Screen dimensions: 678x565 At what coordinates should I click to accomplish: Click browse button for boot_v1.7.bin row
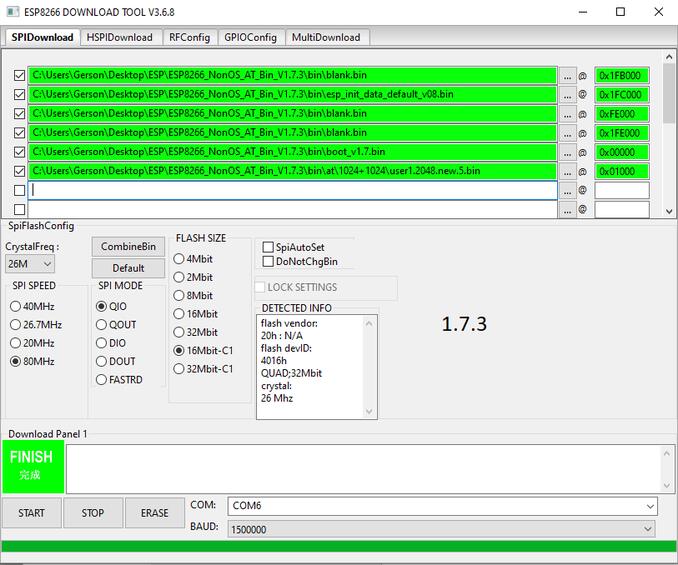567,152
